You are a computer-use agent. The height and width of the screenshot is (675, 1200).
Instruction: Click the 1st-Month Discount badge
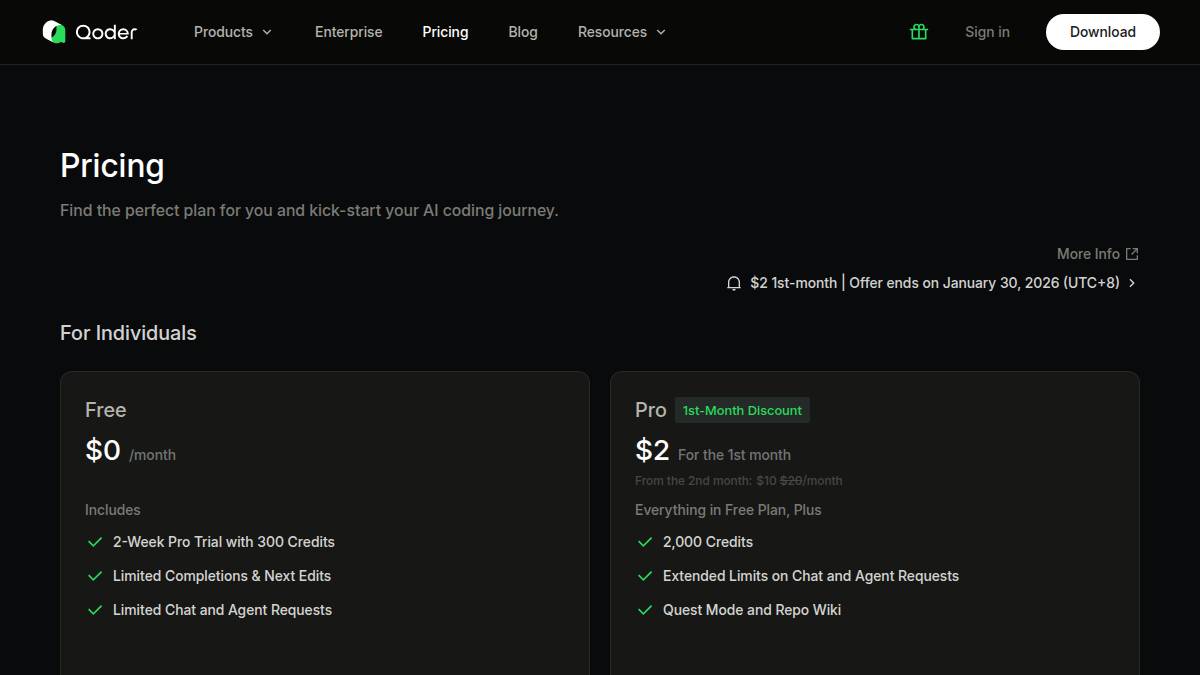742,410
